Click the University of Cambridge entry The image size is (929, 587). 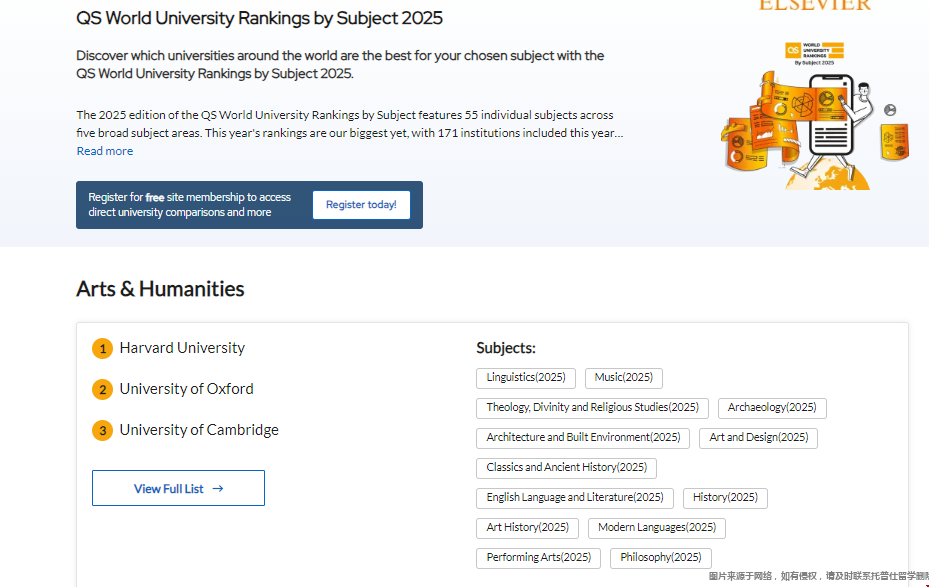pos(199,430)
